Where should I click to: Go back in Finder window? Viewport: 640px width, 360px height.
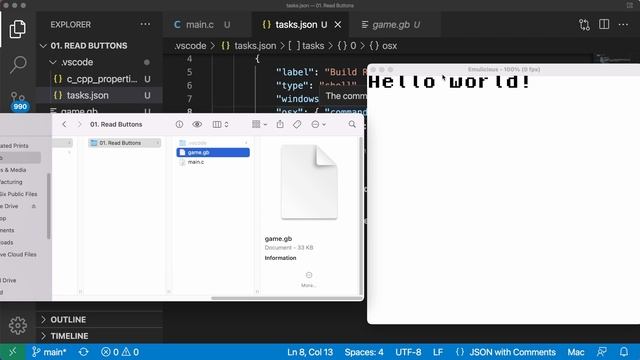pos(64,124)
